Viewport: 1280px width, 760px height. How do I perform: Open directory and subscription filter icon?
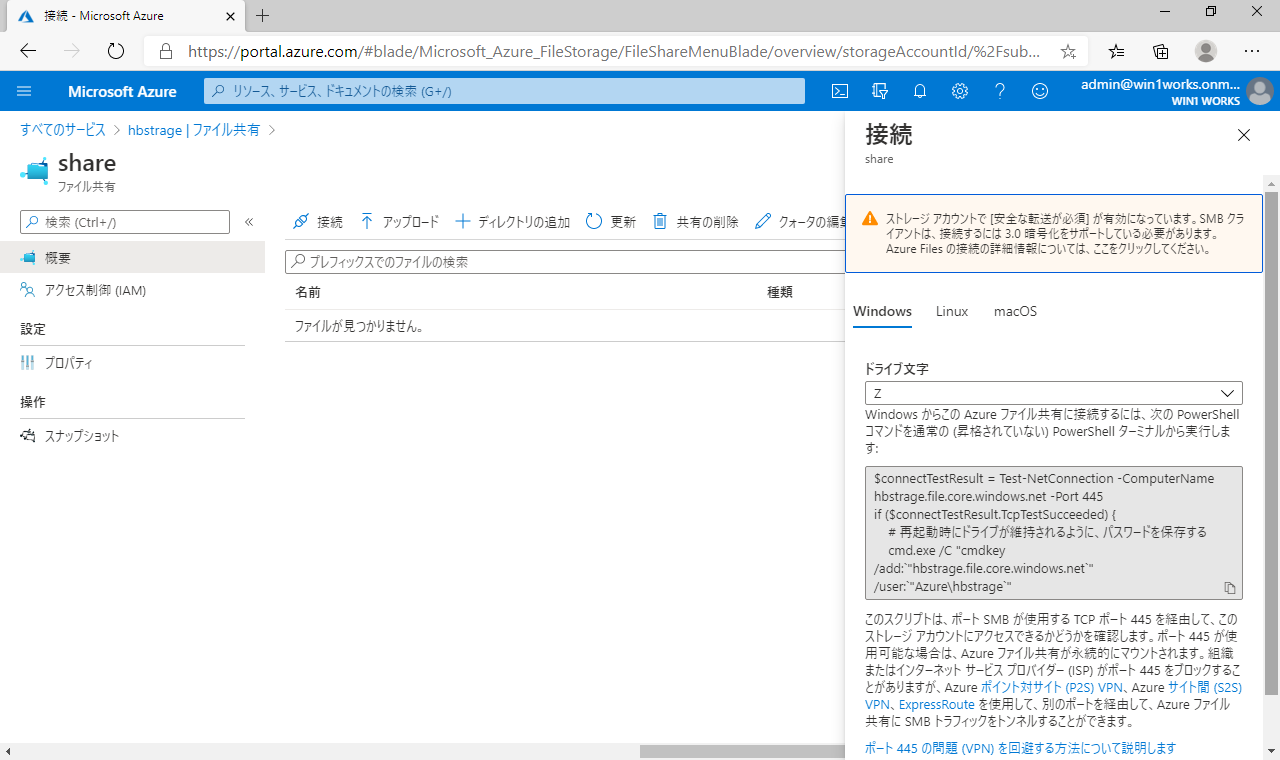(x=880, y=91)
